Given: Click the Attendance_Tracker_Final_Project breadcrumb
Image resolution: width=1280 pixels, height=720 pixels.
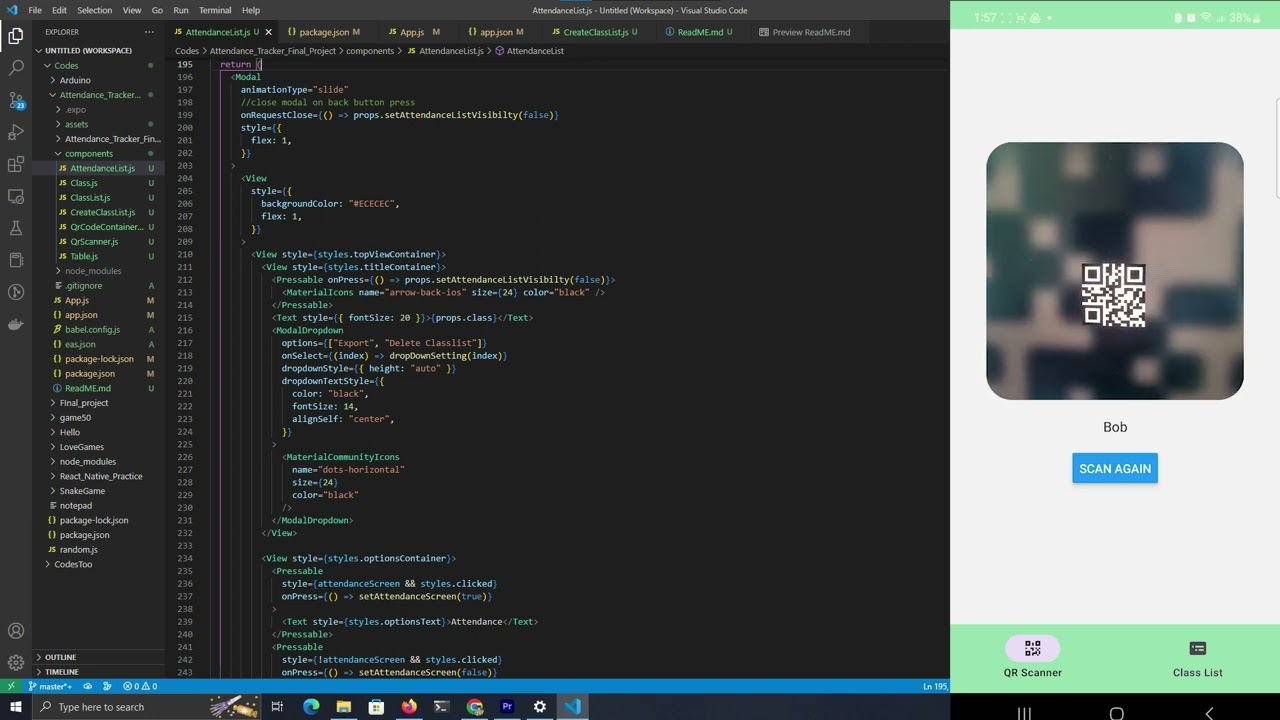Looking at the screenshot, I should coord(272,51).
